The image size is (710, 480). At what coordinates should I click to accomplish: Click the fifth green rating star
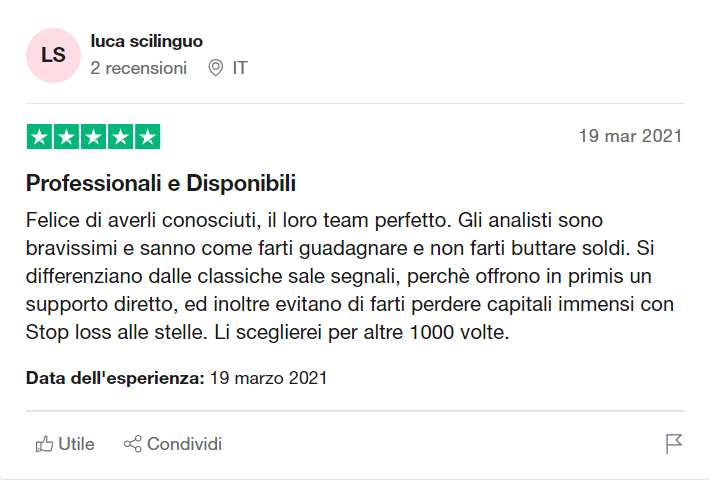147,136
